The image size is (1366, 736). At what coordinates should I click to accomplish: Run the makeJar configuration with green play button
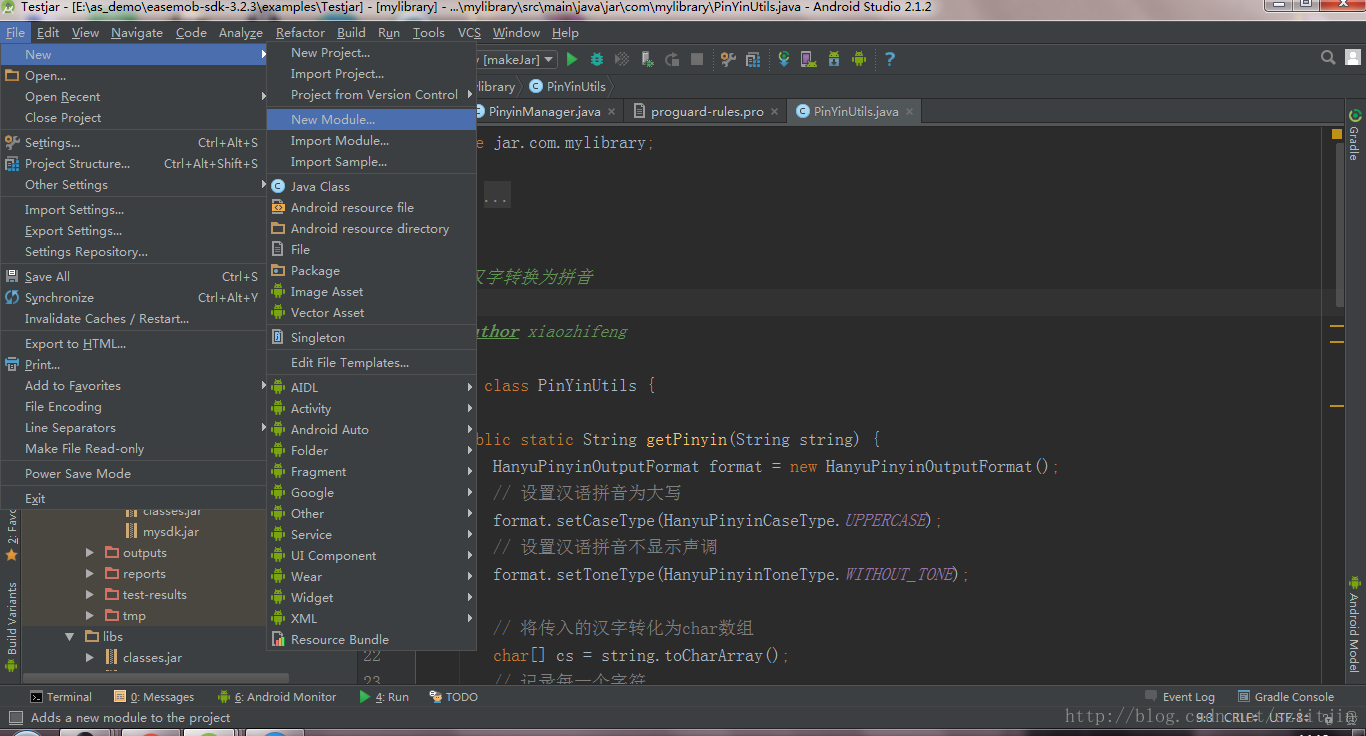[572, 59]
